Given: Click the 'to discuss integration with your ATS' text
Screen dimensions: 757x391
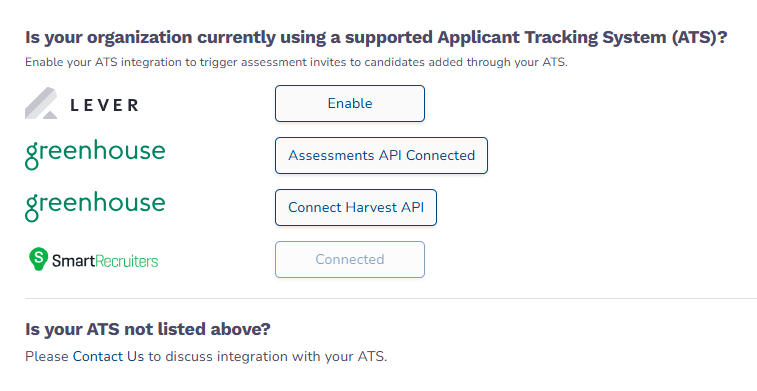Looking at the screenshot, I should [x=267, y=356].
